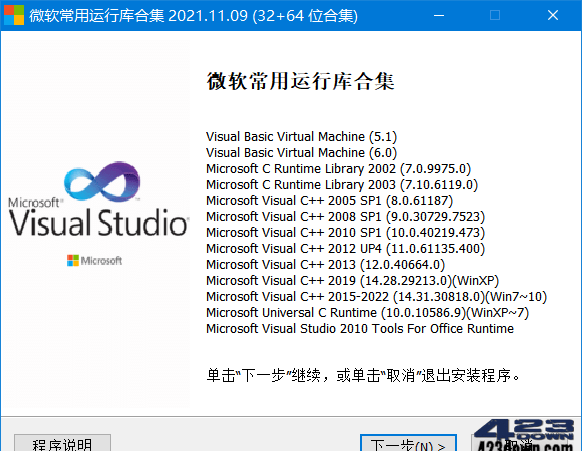Click the Visual Studio wordmark text
Image resolution: width=582 pixels, height=451 pixels.
point(98,222)
